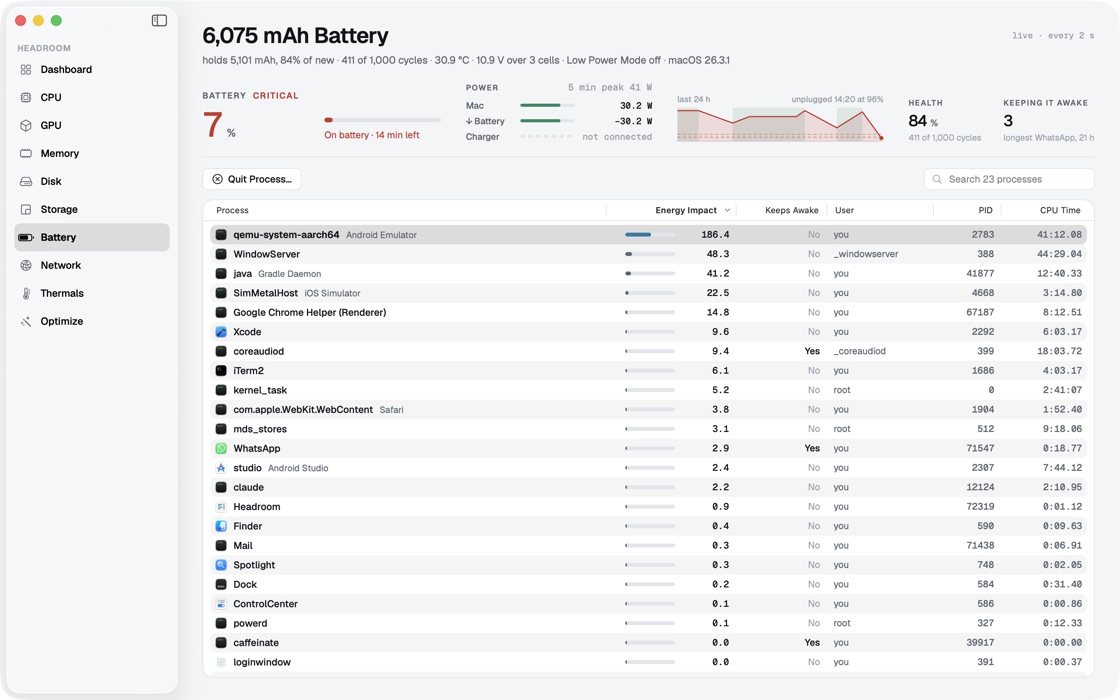The width and height of the screenshot is (1120, 700).
Task: Click the iTerm2 process icon
Action: (x=221, y=371)
